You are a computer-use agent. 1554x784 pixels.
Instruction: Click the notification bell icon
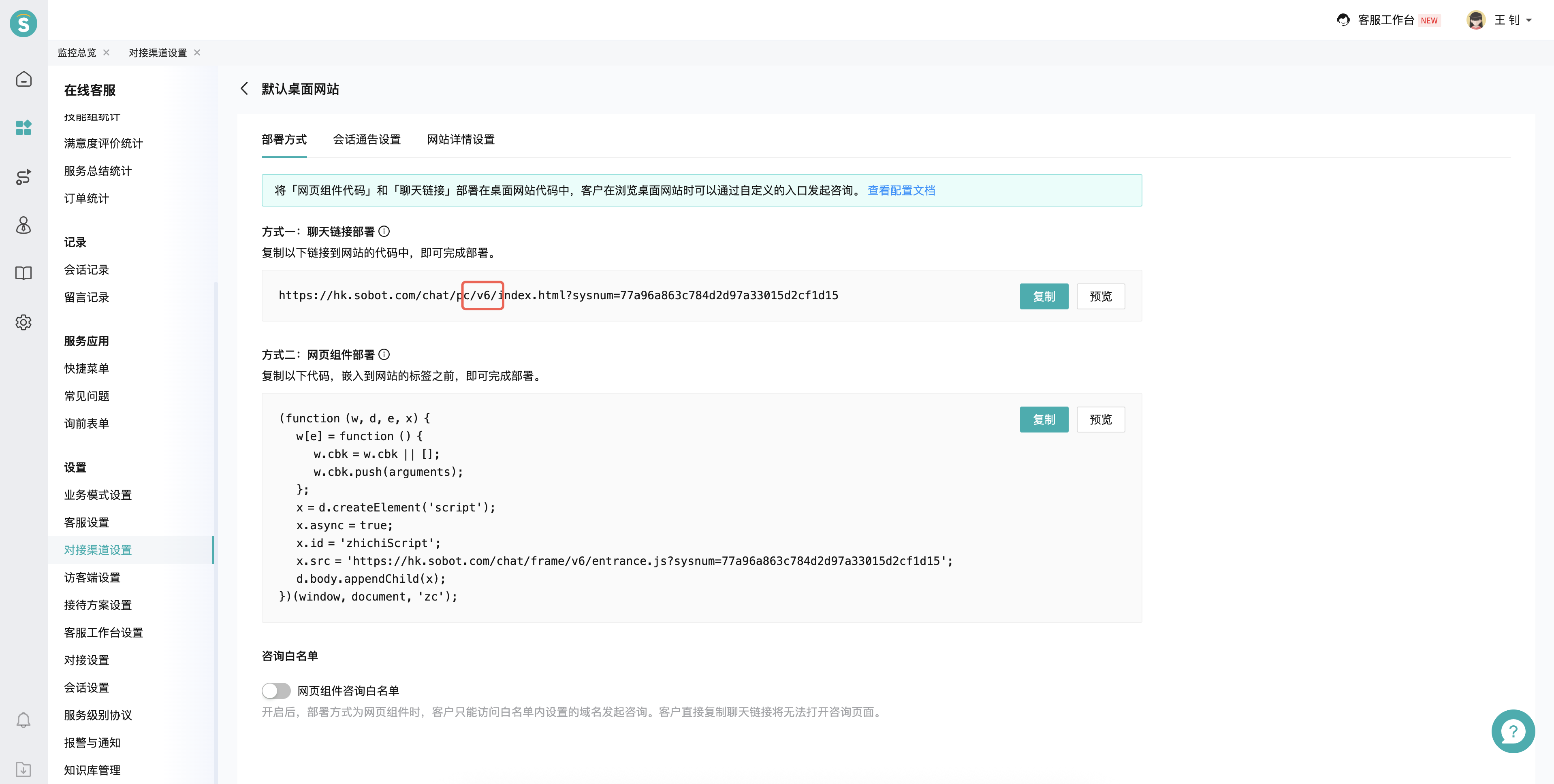coord(23,720)
